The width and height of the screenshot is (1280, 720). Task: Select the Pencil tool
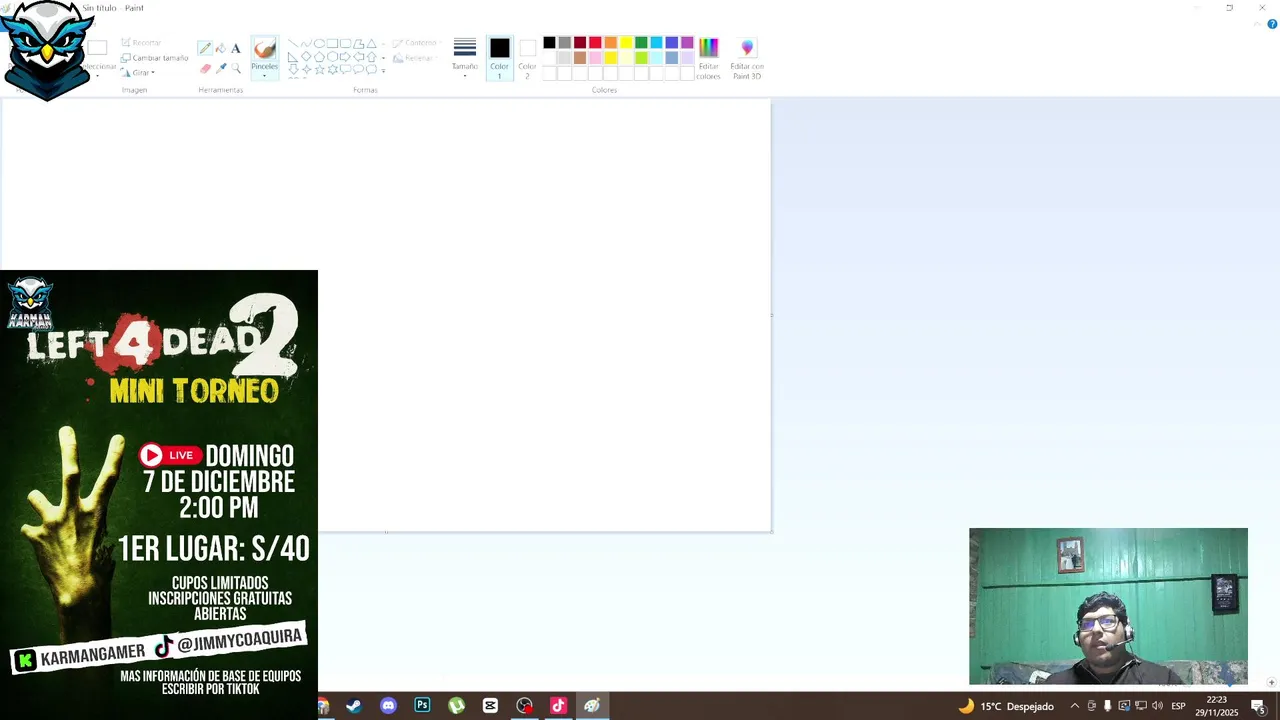[x=205, y=48]
